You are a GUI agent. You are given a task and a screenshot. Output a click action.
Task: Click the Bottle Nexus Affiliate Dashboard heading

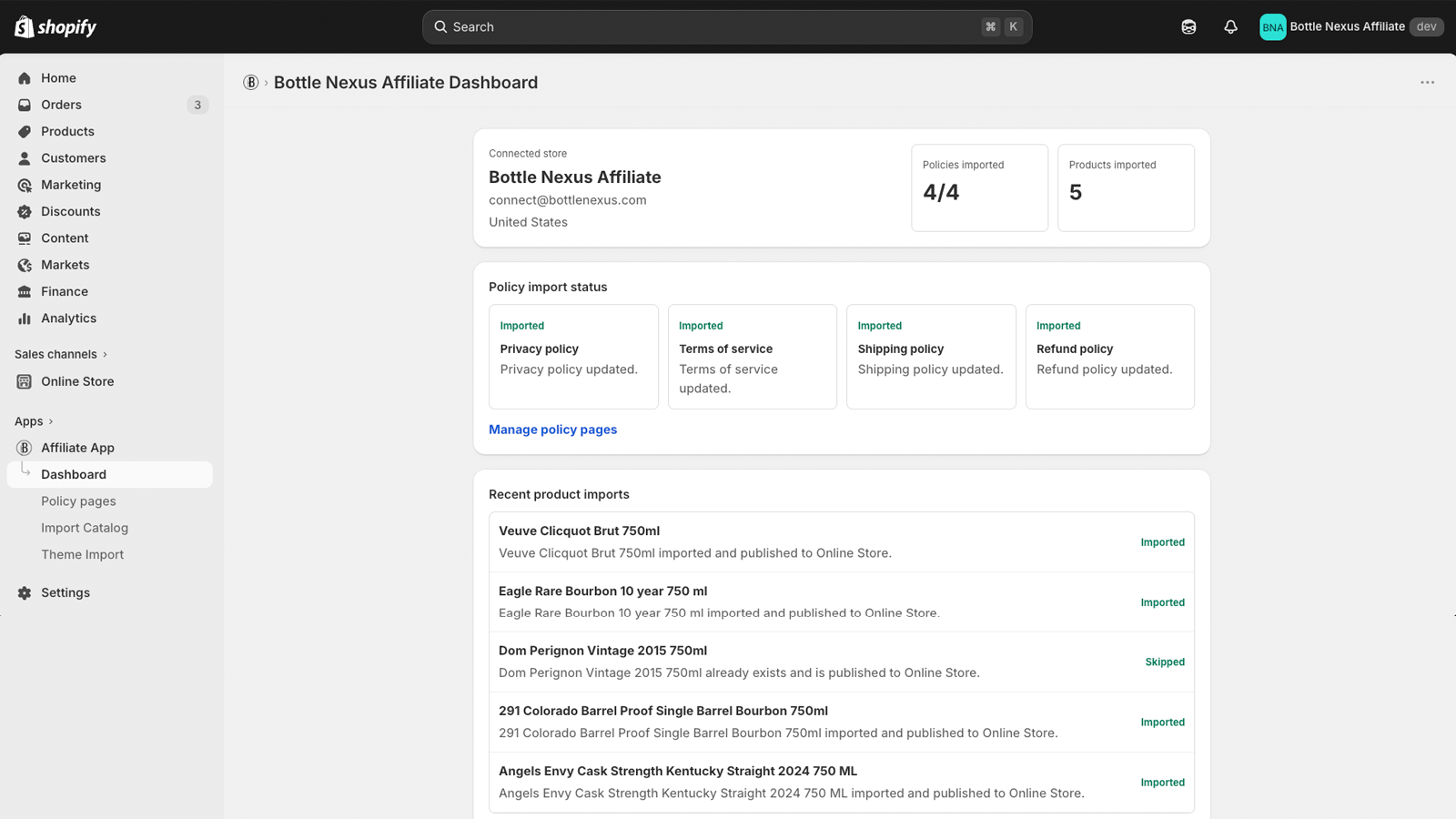click(x=406, y=83)
